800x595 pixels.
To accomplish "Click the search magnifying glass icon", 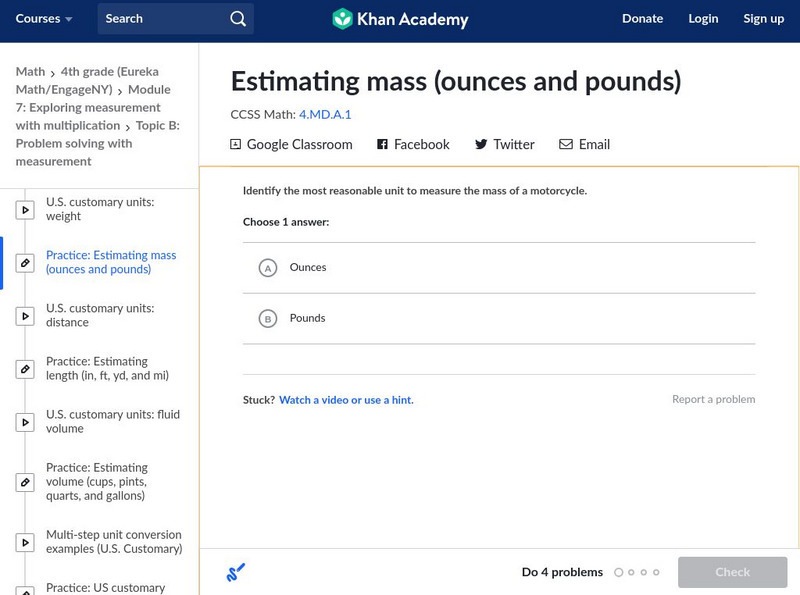I will click(237, 19).
